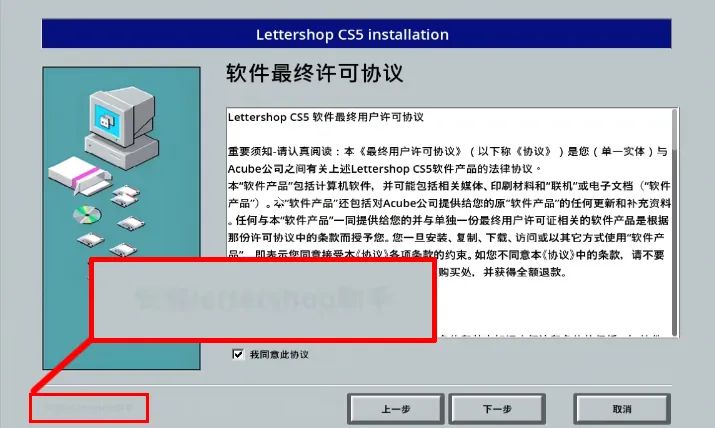Select the white software box with pink ribbon
This screenshot has height=428, width=715.
click(x=79, y=175)
